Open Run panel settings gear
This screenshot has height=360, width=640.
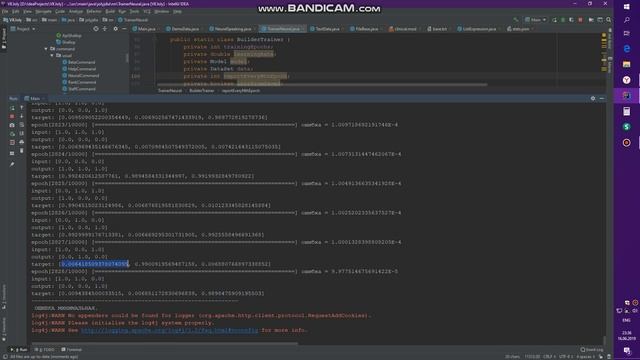click(593, 98)
